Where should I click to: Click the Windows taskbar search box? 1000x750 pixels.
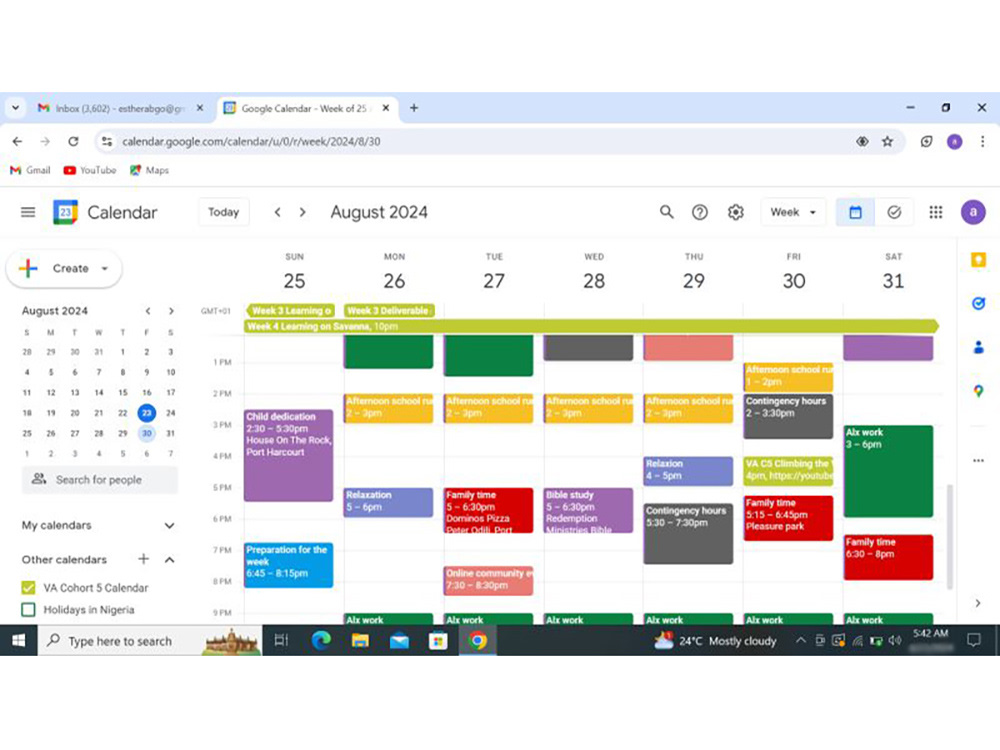click(x=151, y=640)
